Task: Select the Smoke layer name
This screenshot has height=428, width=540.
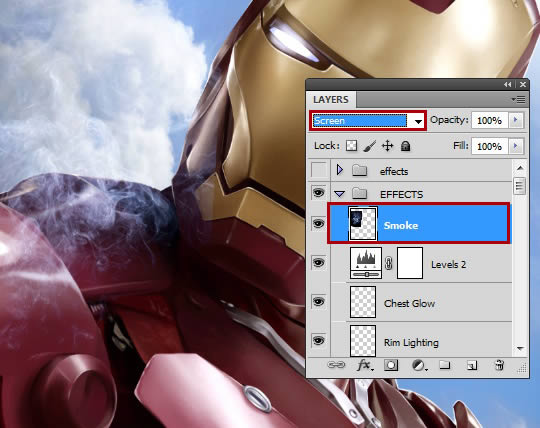Action: (401, 226)
